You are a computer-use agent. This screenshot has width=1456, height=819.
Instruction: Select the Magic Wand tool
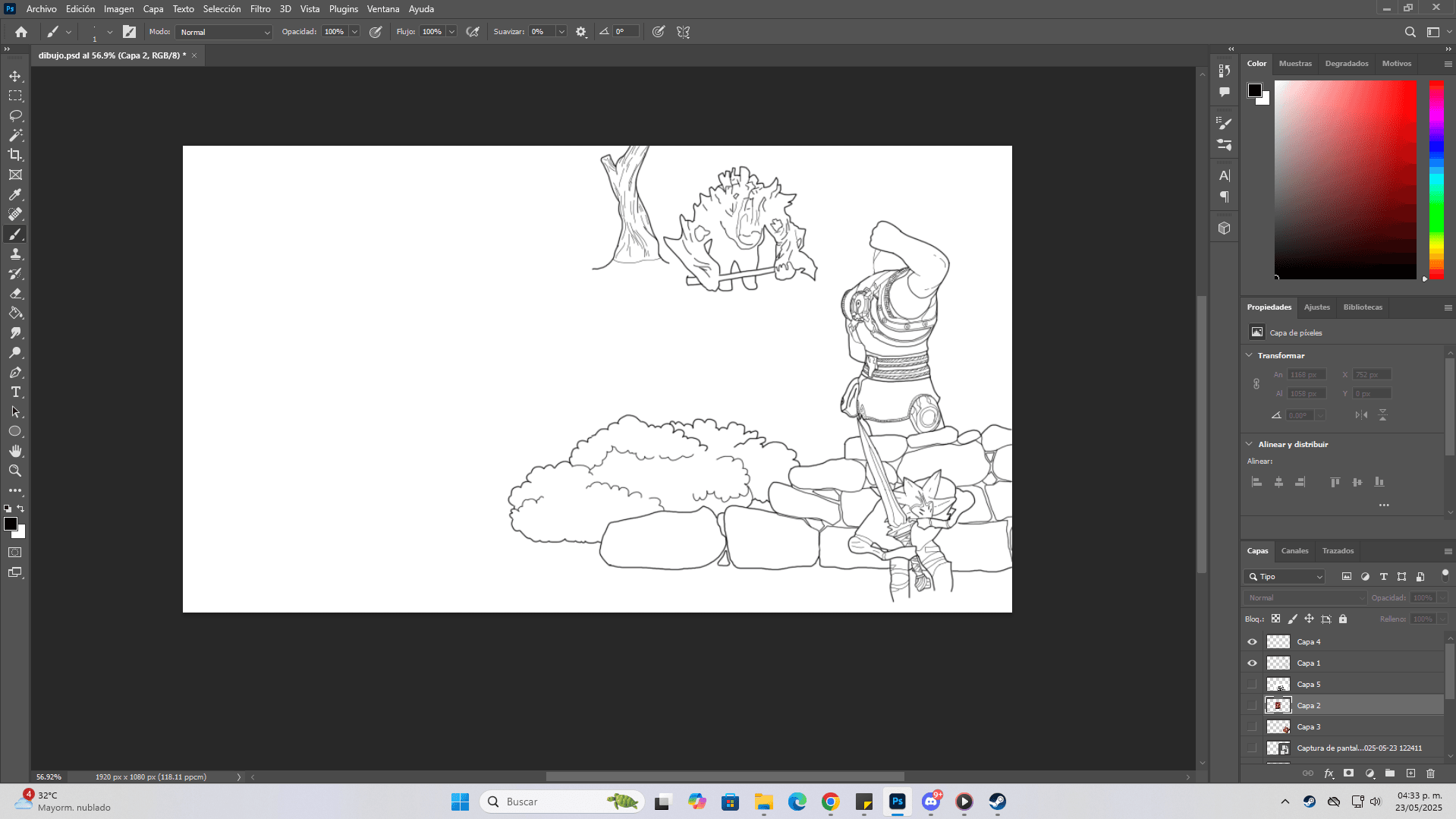point(15,135)
